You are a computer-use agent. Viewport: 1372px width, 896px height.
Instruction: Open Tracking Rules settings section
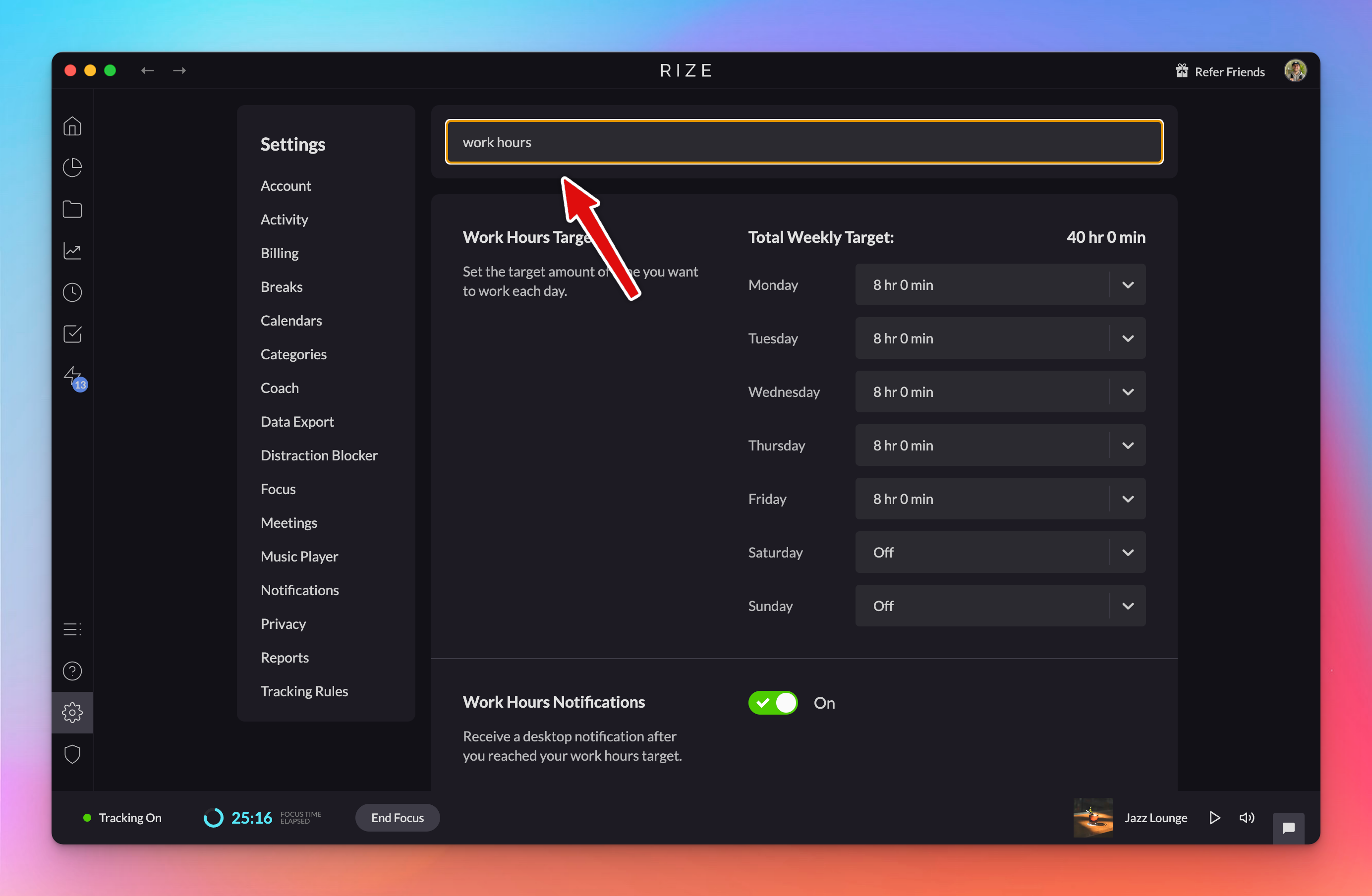tap(304, 691)
